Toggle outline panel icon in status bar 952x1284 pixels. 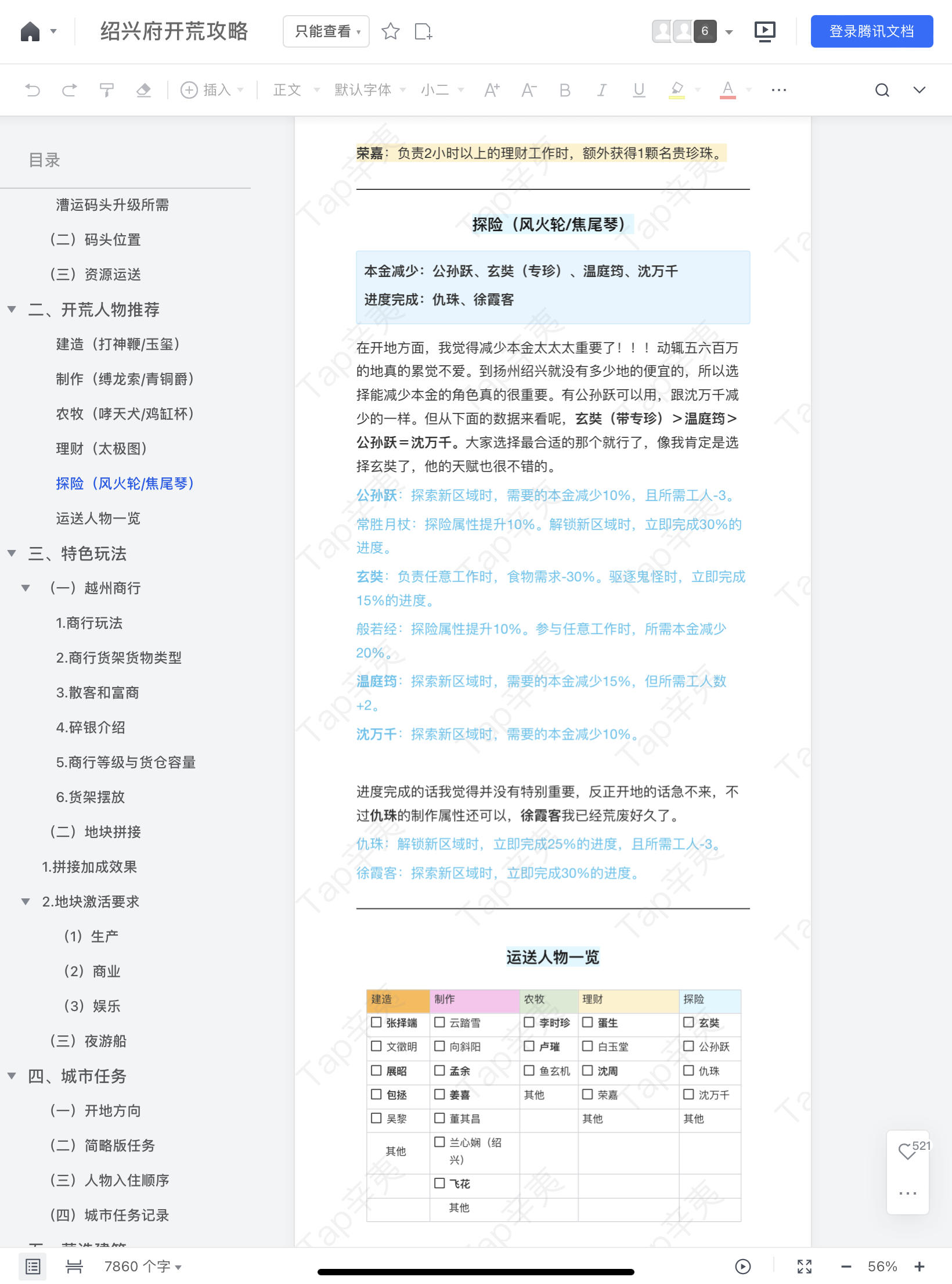coord(33,1267)
